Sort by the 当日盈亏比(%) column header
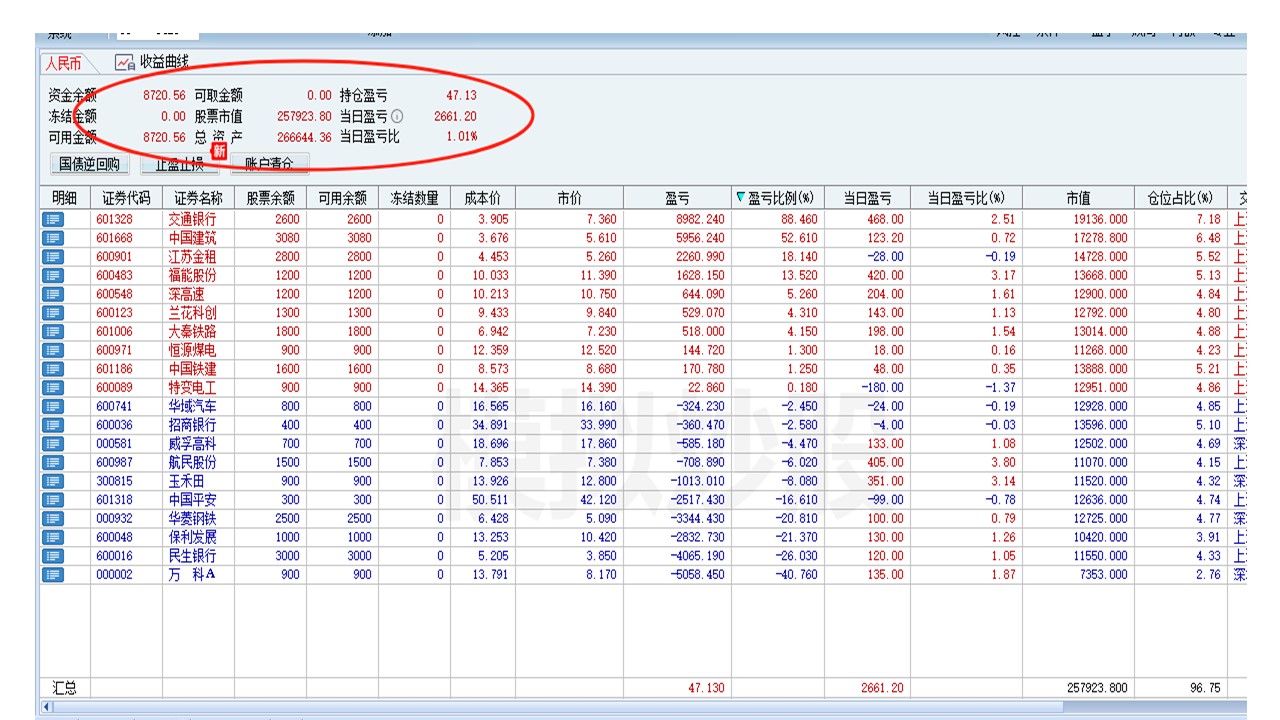Screen dimensions: 1280x720 [x=966, y=198]
